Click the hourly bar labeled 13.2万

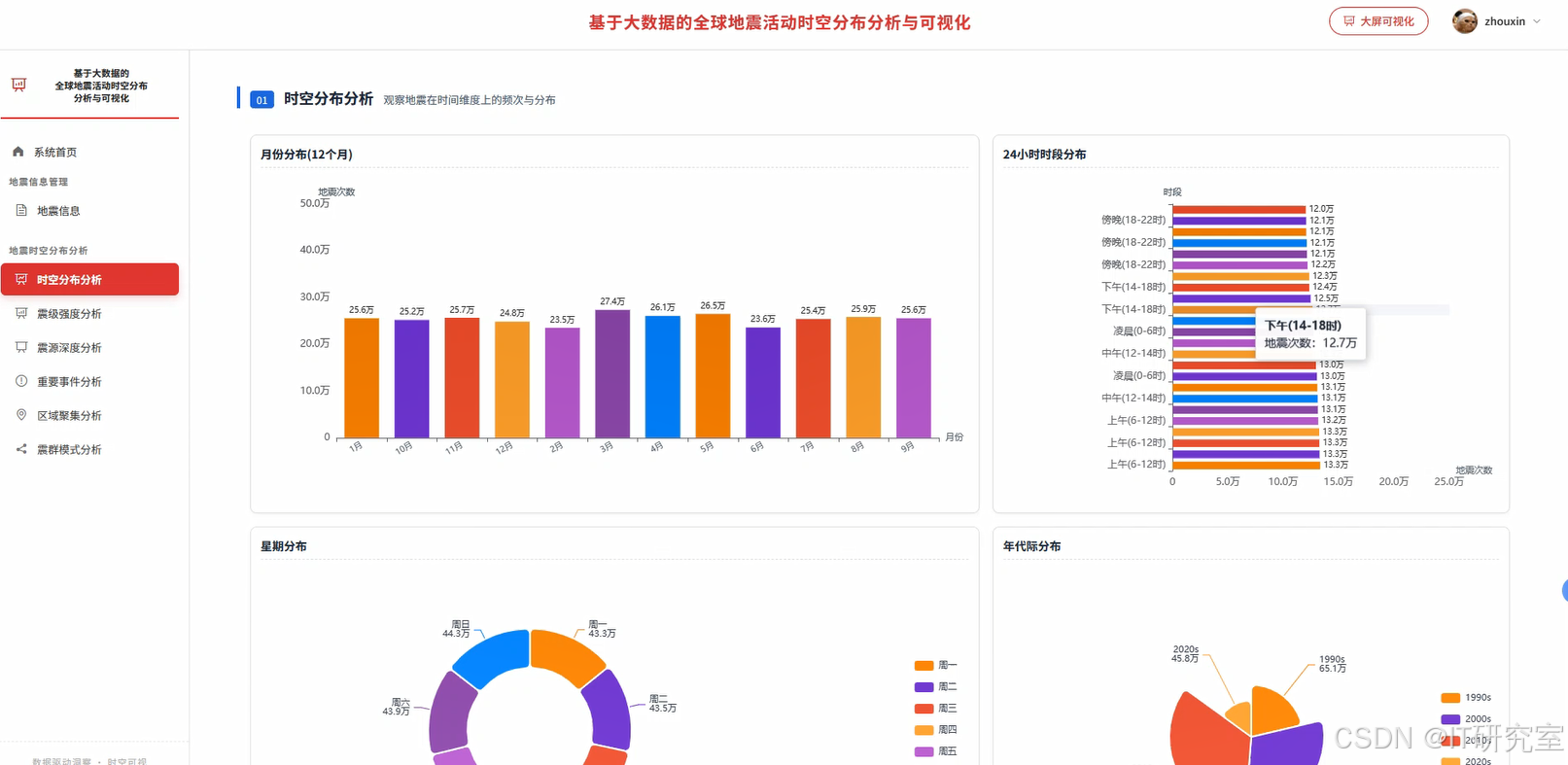tap(1246, 421)
